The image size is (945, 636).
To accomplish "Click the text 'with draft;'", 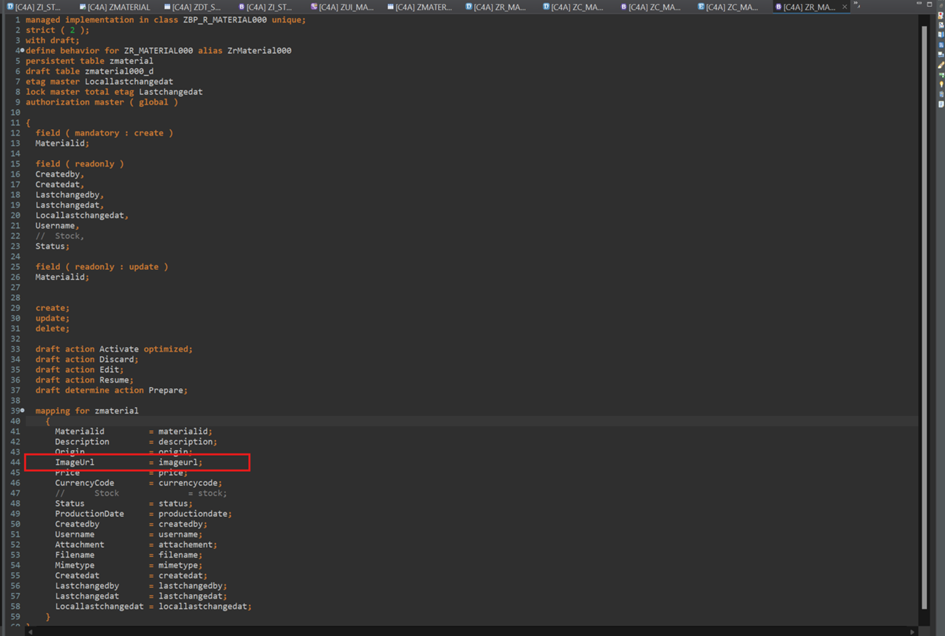I will (x=52, y=40).
